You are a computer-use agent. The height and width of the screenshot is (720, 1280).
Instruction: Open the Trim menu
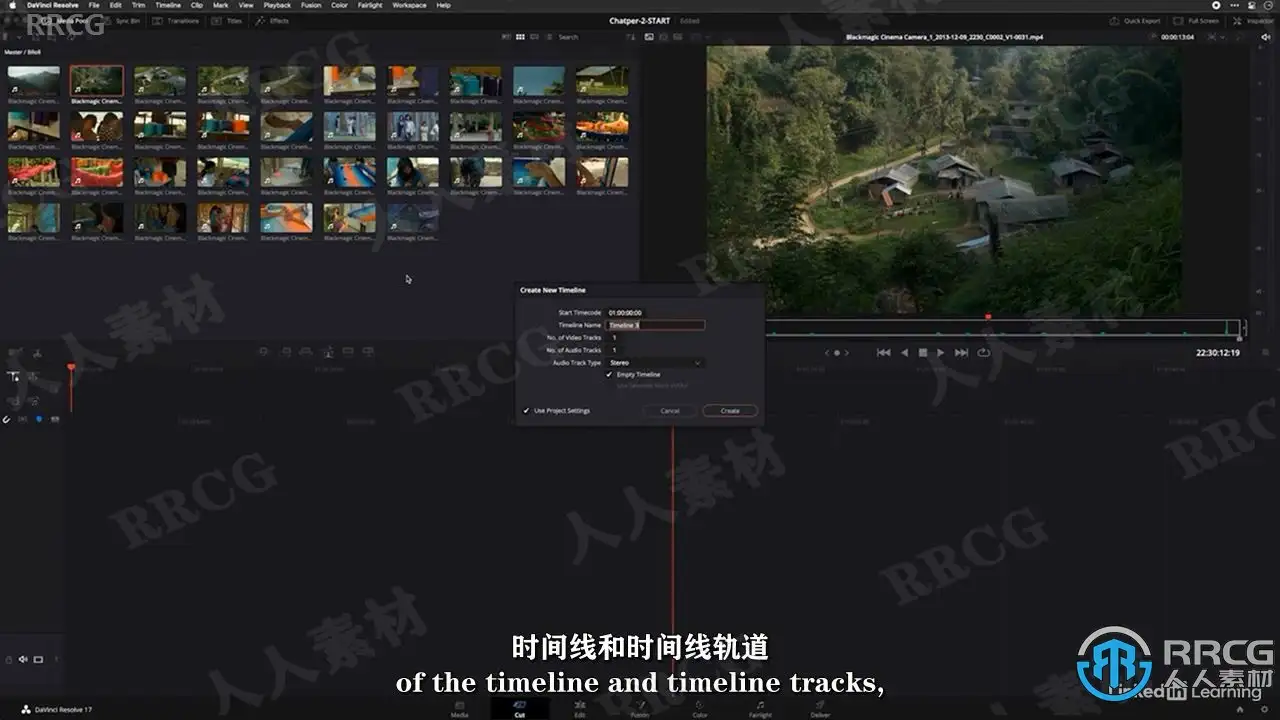[139, 5]
